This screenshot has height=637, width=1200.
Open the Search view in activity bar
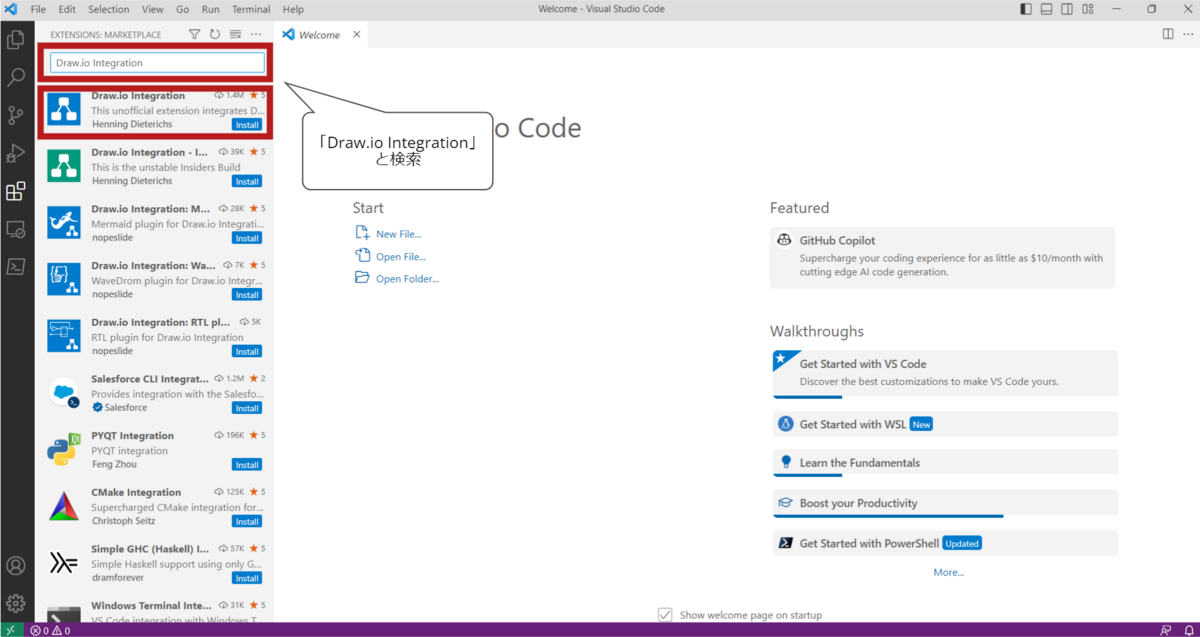tap(16, 77)
